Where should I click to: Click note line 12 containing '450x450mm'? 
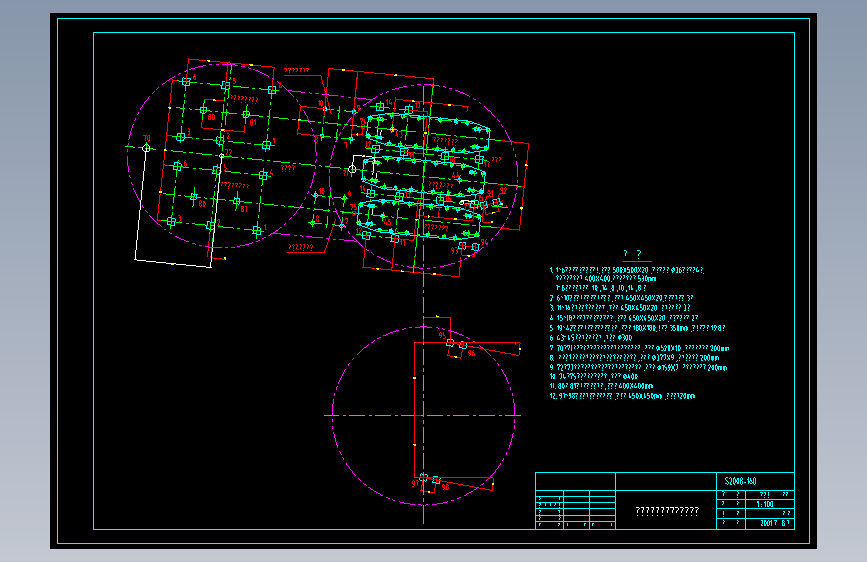click(x=622, y=396)
